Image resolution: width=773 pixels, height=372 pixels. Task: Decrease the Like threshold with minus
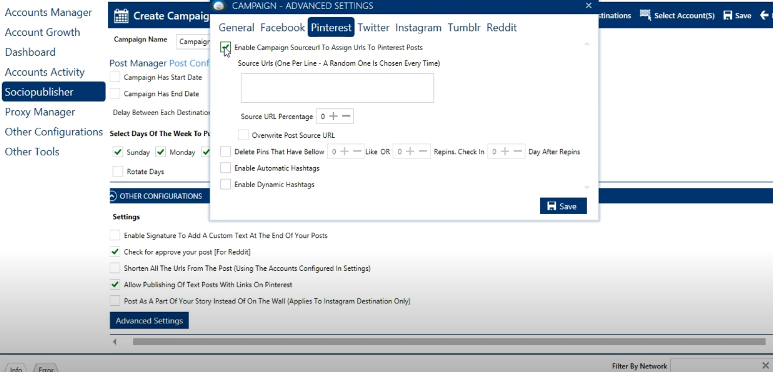pos(357,151)
